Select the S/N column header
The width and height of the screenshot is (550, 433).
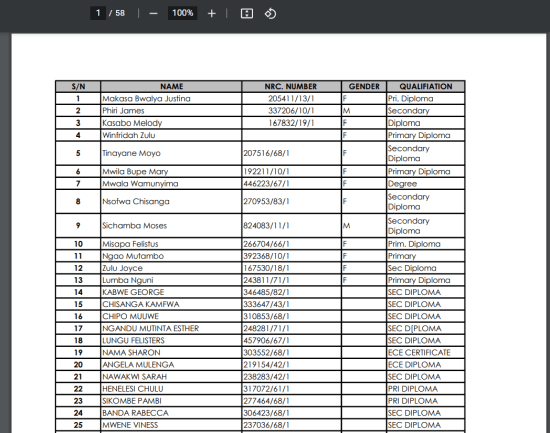click(78, 87)
